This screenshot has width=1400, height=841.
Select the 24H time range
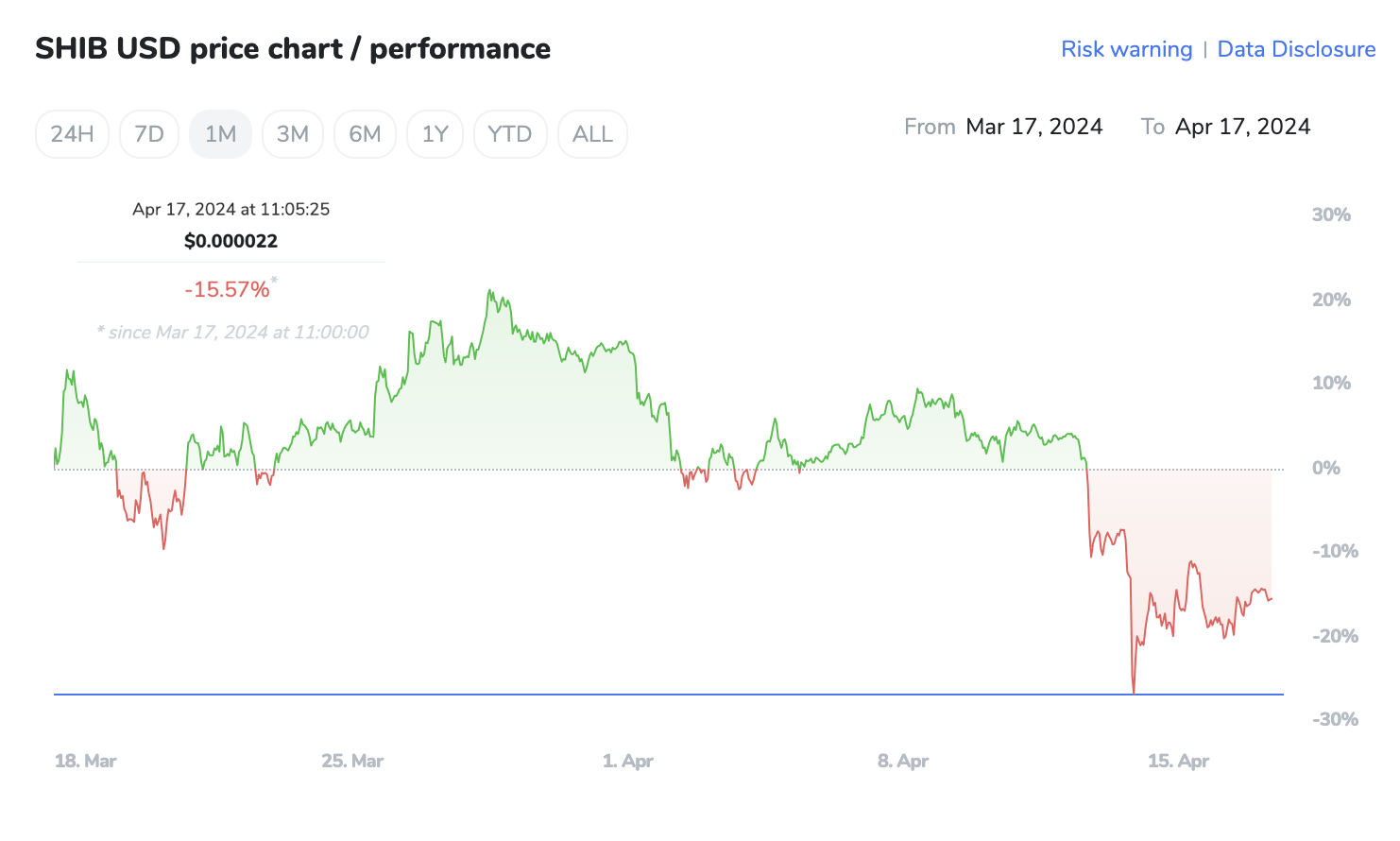[72, 134]
